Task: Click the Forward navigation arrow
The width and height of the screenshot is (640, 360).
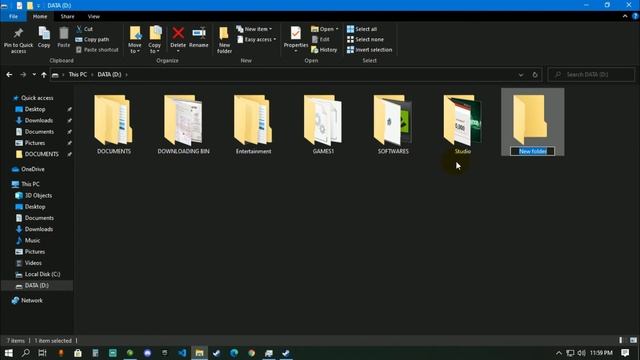Action: click(x=23, y=75)
